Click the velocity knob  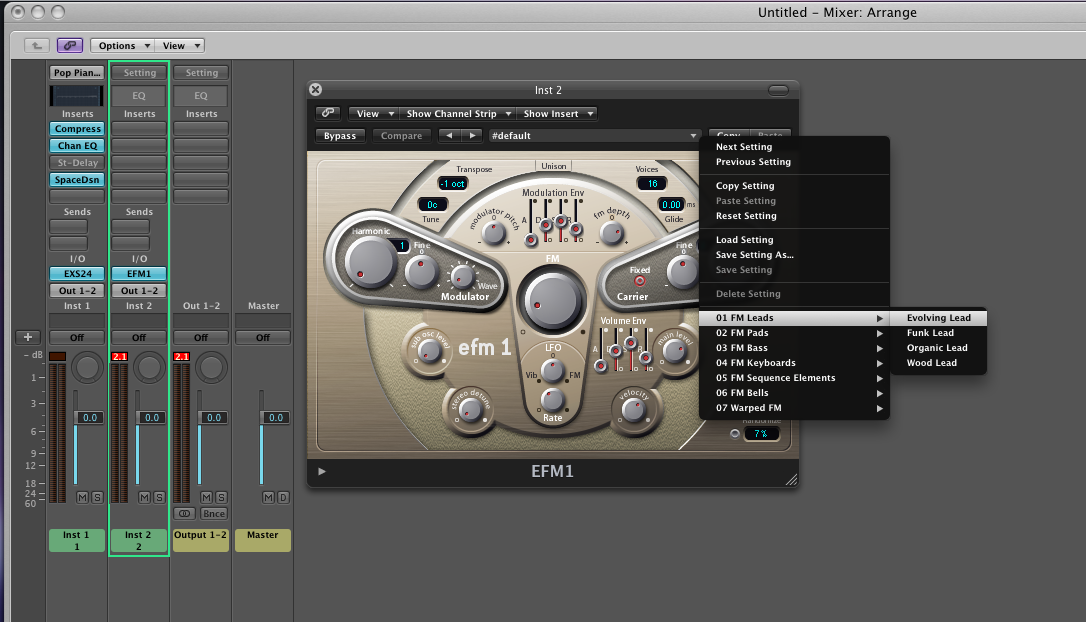coord(633,410)
